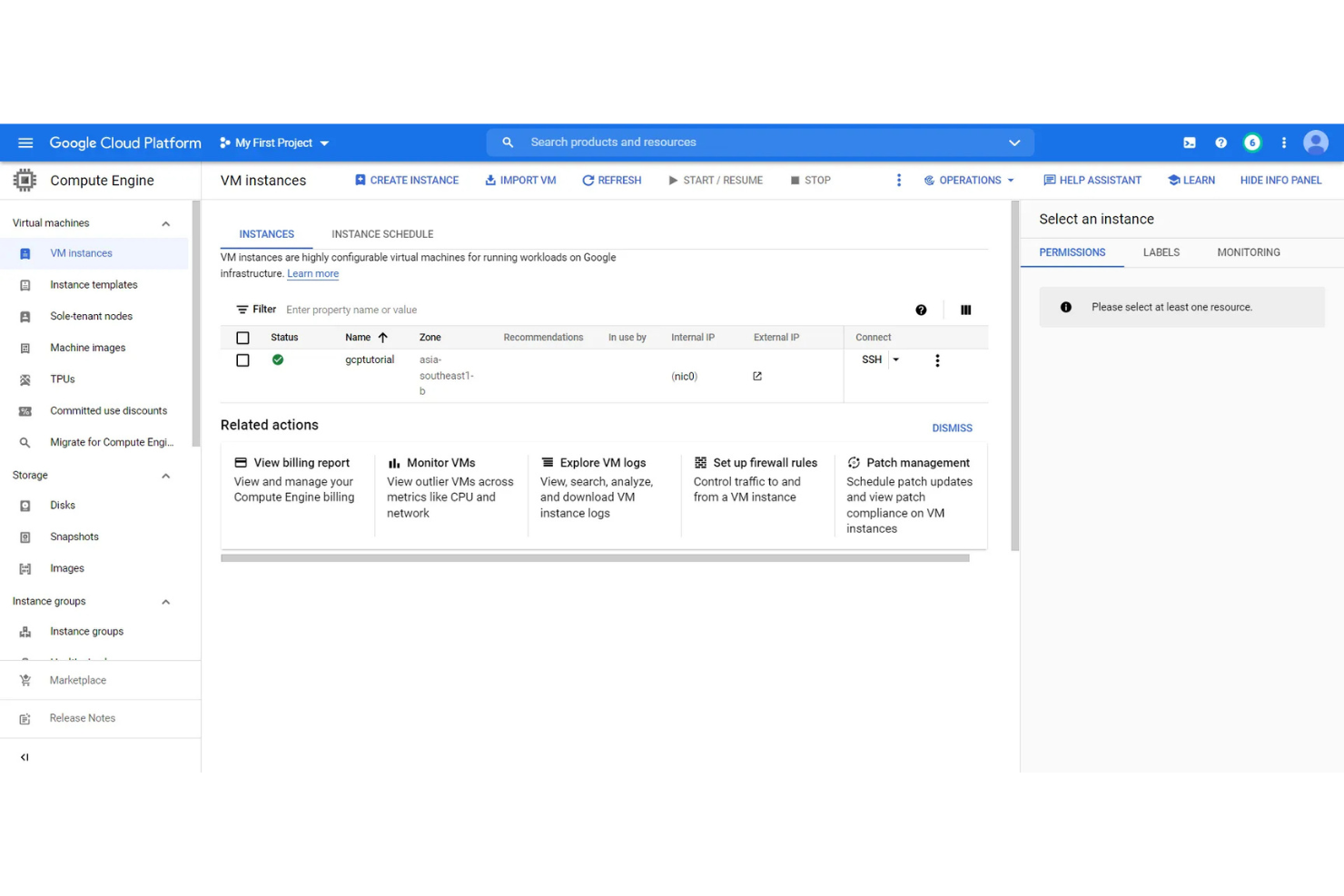Select all instances with the header checkbox

click(x=242, y=337)
